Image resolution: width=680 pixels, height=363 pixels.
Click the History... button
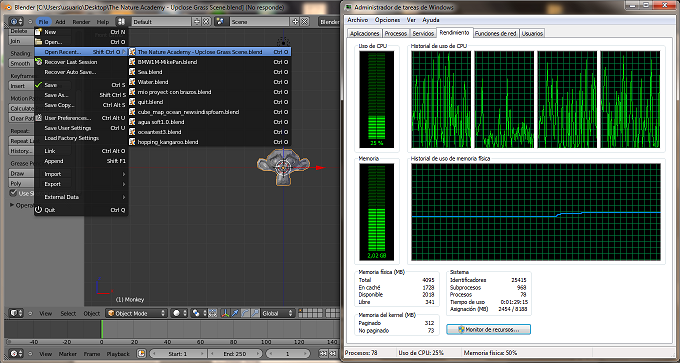coord(21,151)
